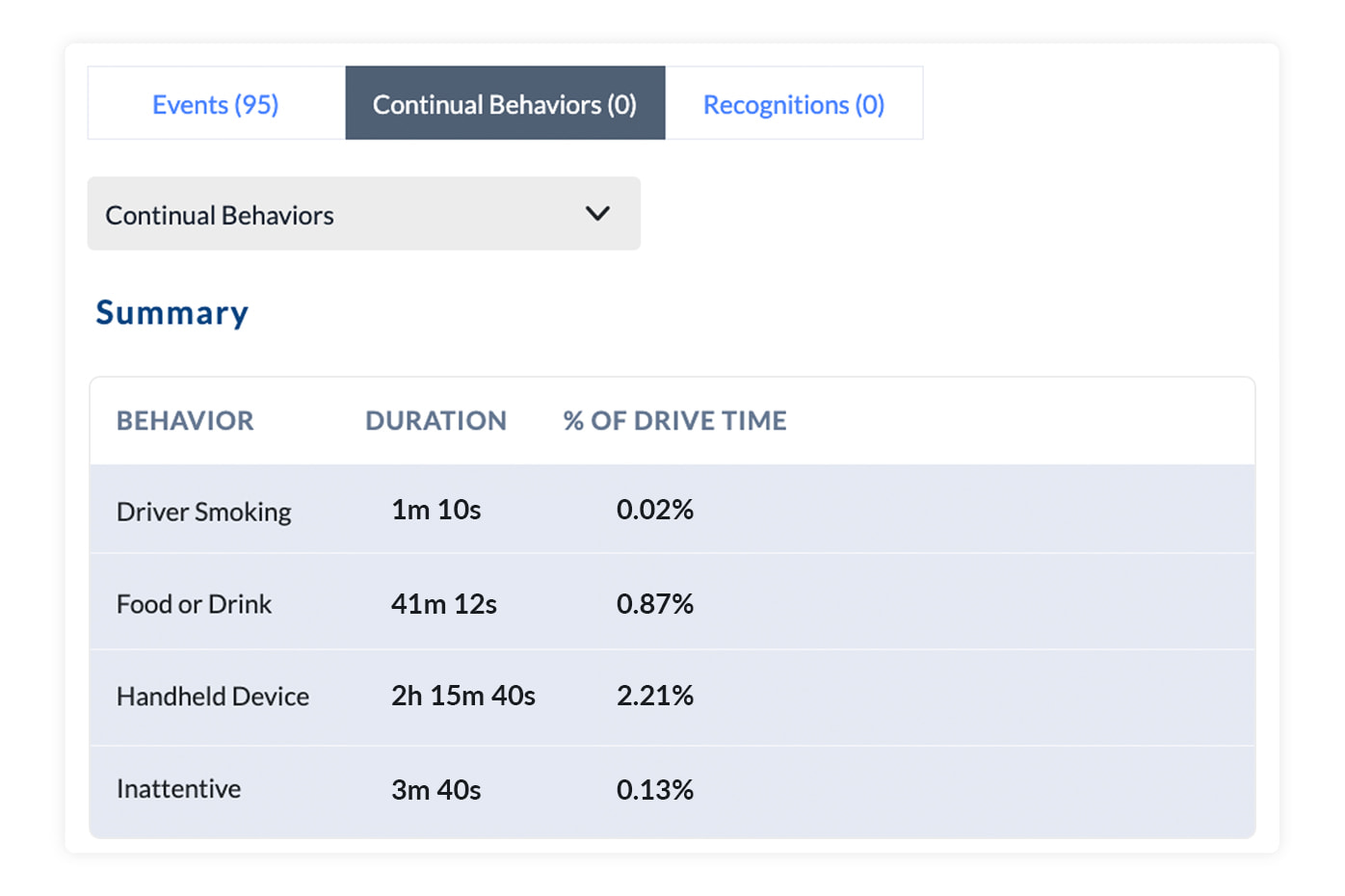Sort by the DURATION column header
The image size is (1345, 896).
tap(435, 421)
